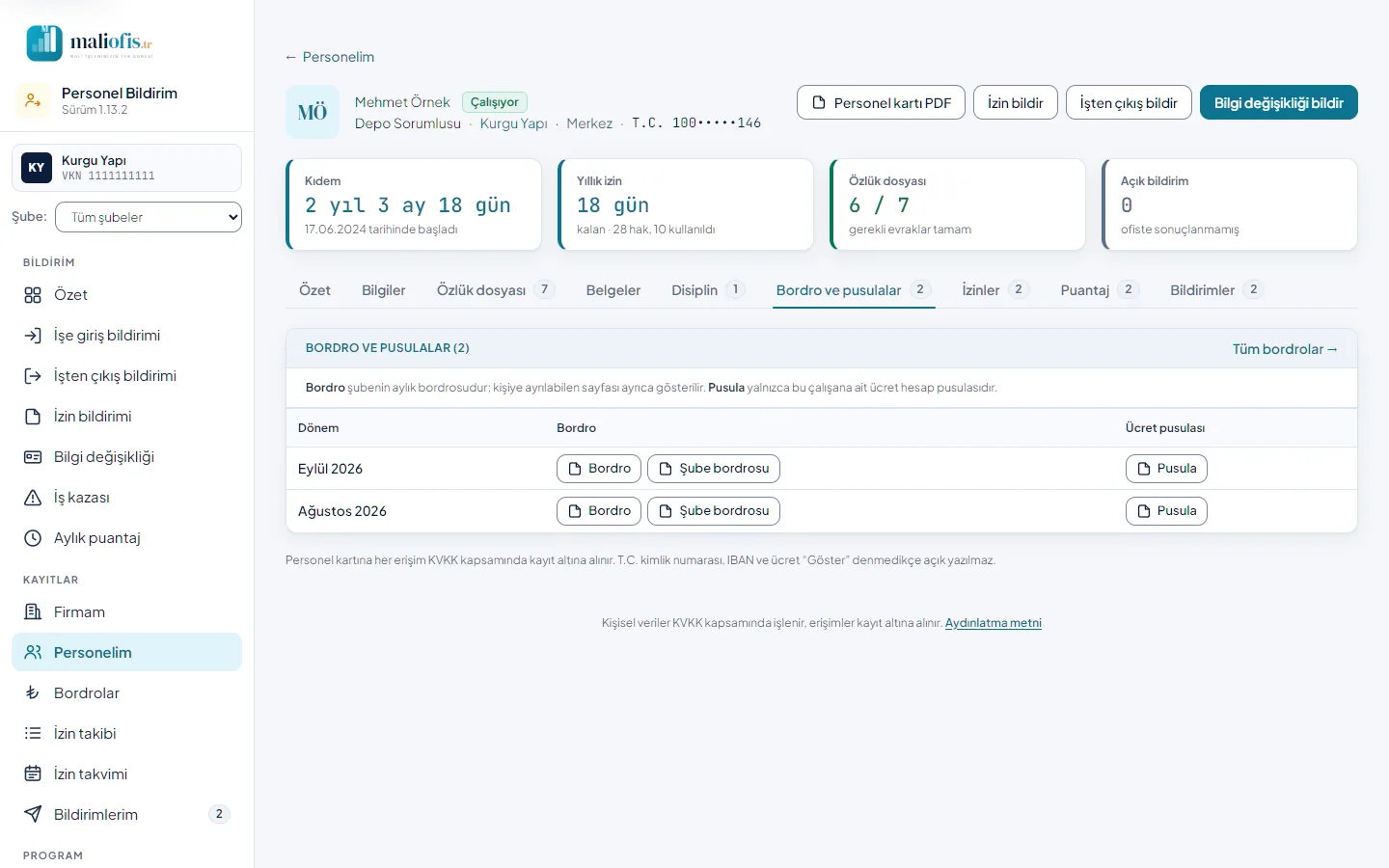Open the Ağustos 2026 Pusula

tap(1166, 511)
